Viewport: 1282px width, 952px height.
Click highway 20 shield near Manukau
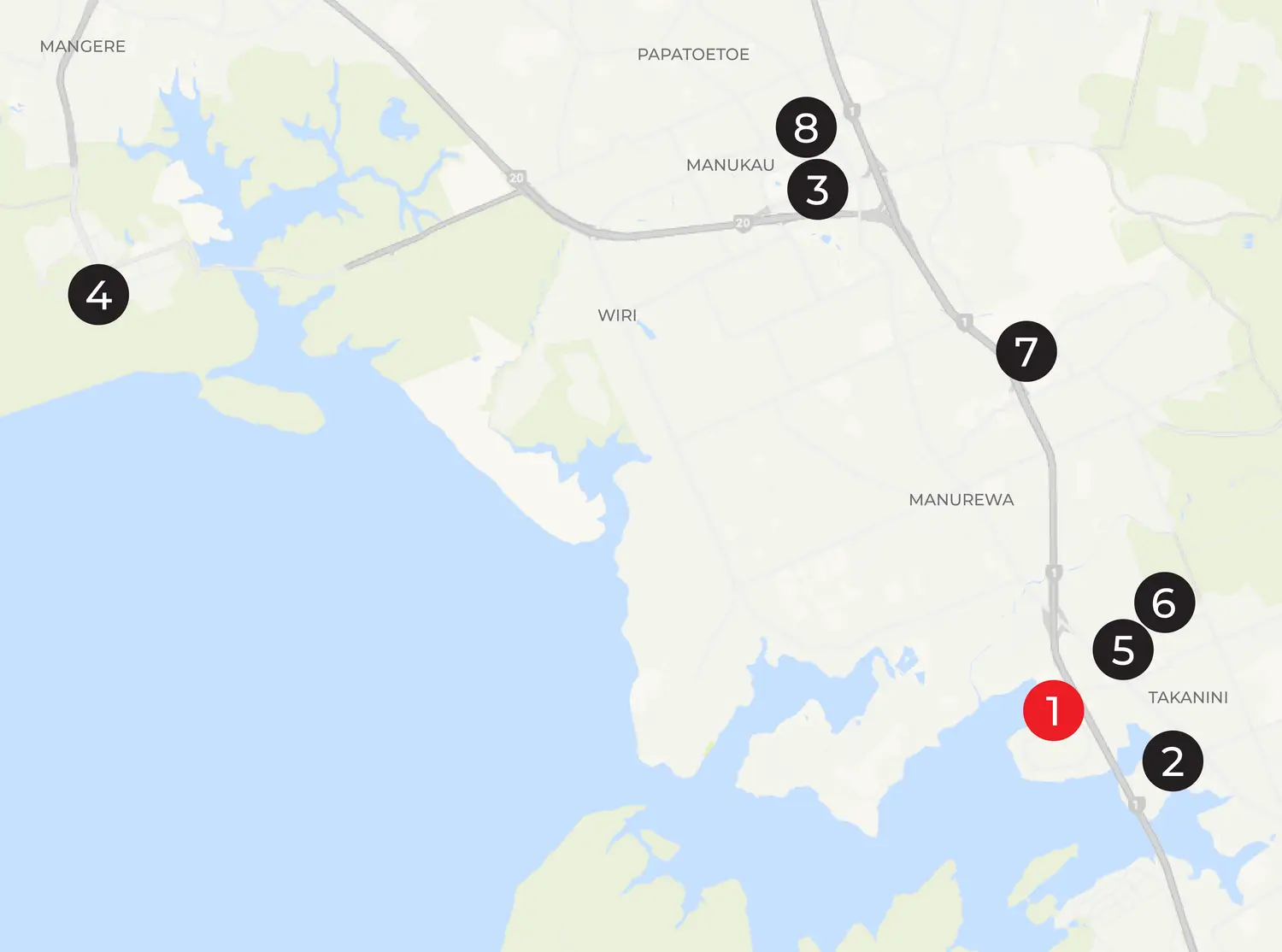coord(743,223)
